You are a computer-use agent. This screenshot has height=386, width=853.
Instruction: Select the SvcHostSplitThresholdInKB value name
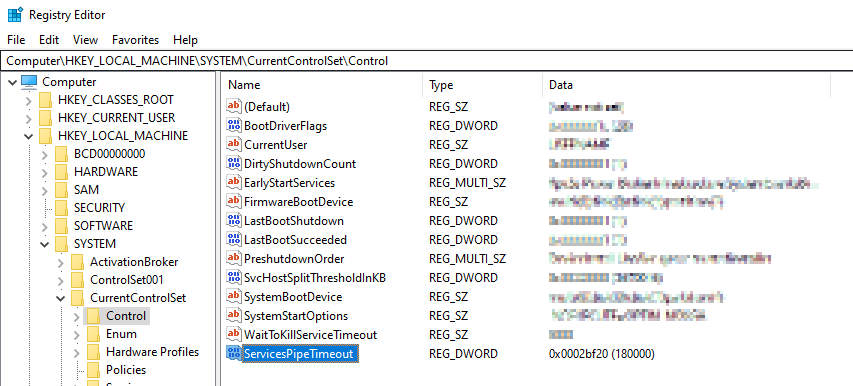(x=315, y=278)
